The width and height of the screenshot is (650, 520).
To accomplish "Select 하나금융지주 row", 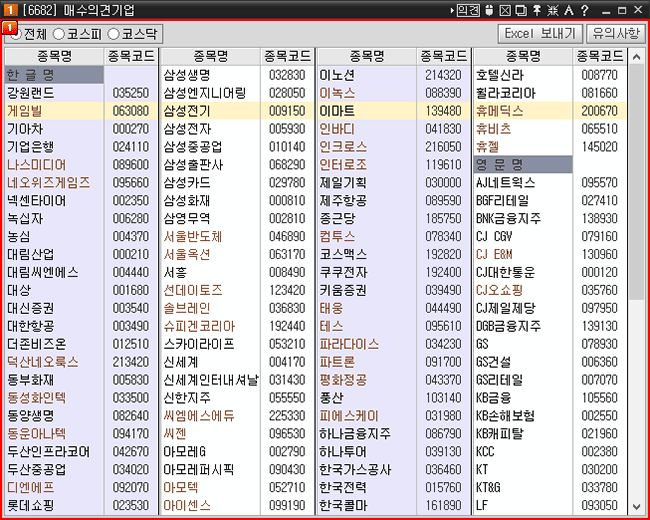I will click(x=394, y=434).
